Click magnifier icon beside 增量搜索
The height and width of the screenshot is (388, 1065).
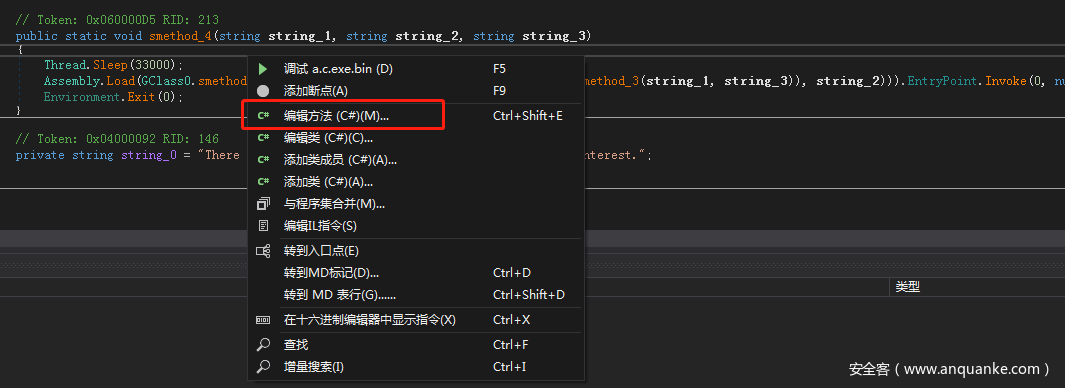[x=263, y=366]
